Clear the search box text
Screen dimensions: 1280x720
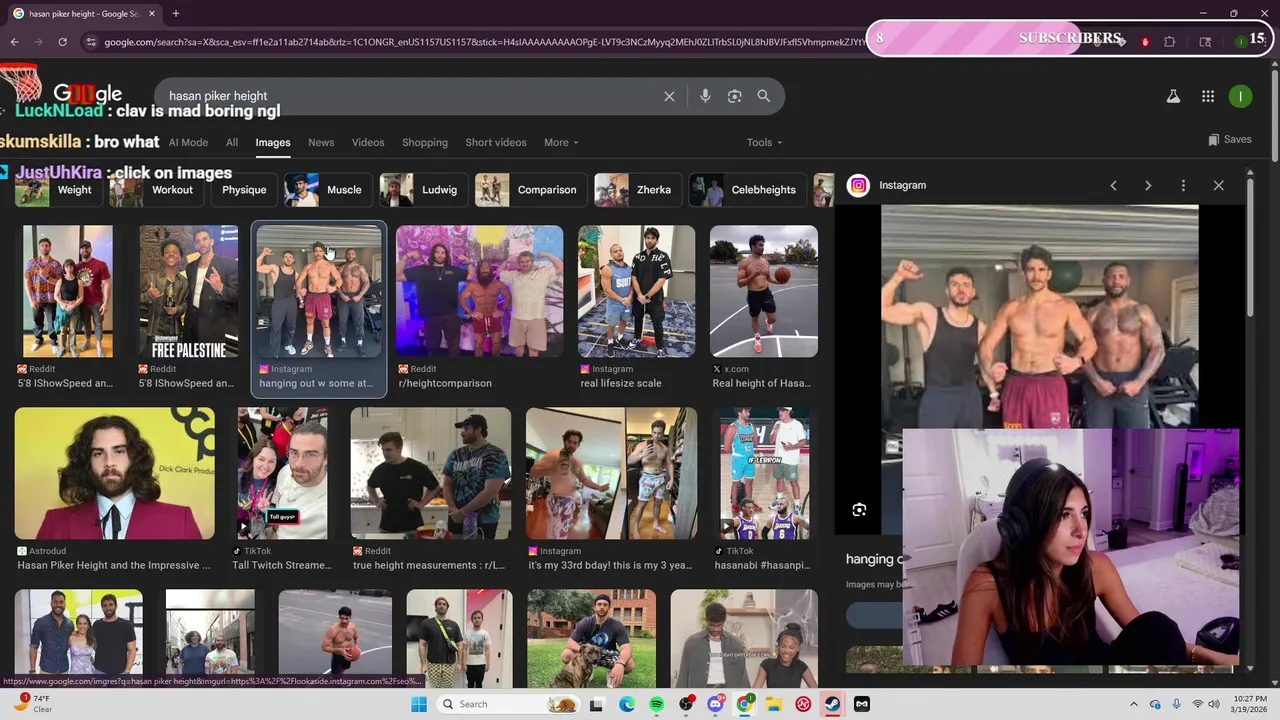coord(669,96)
